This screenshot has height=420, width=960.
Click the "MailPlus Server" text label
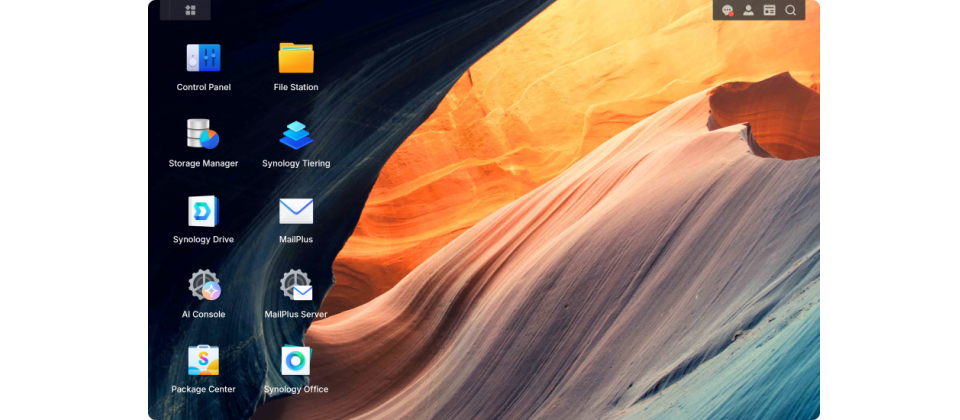click(296, 314)
